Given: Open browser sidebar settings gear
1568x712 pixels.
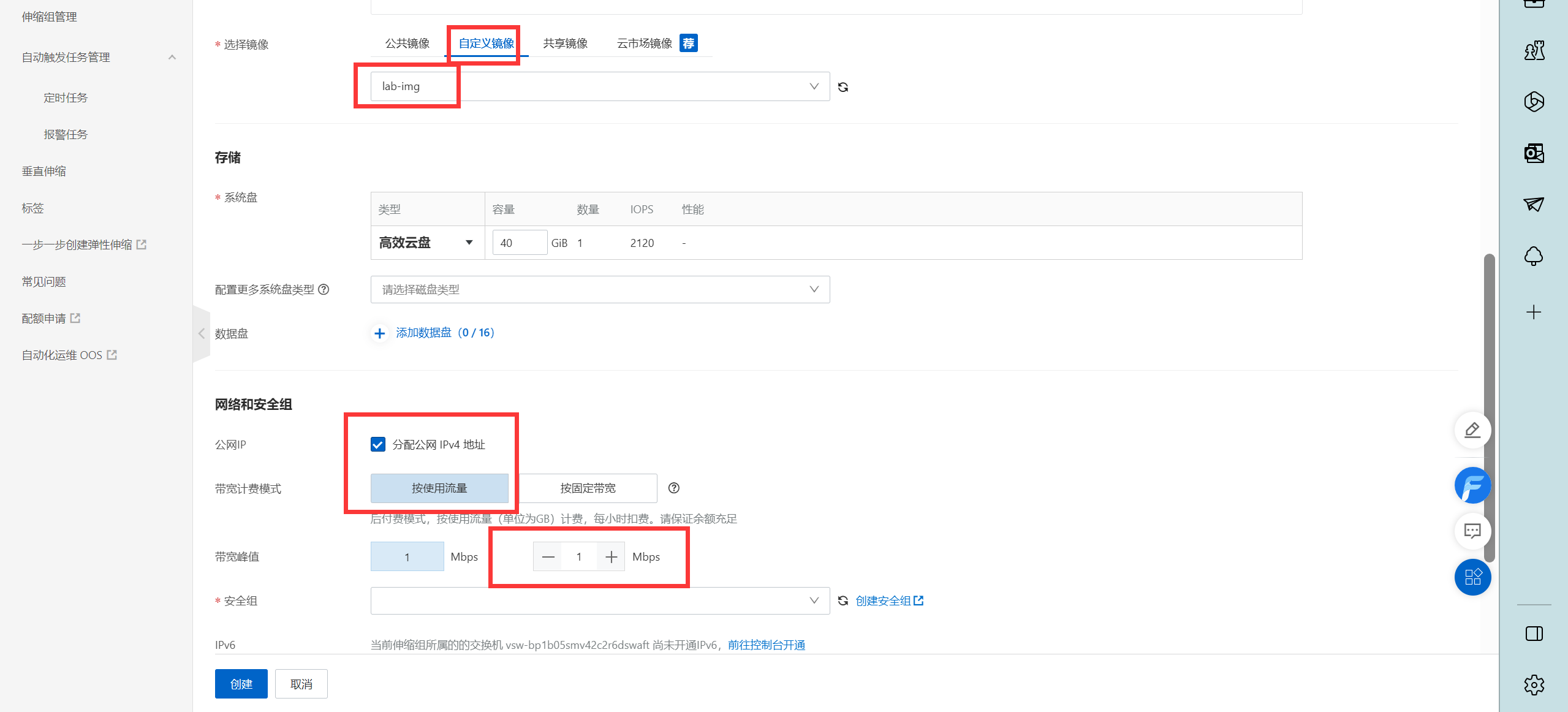Looking at the screenshot, I should (x=1534, y=684).
